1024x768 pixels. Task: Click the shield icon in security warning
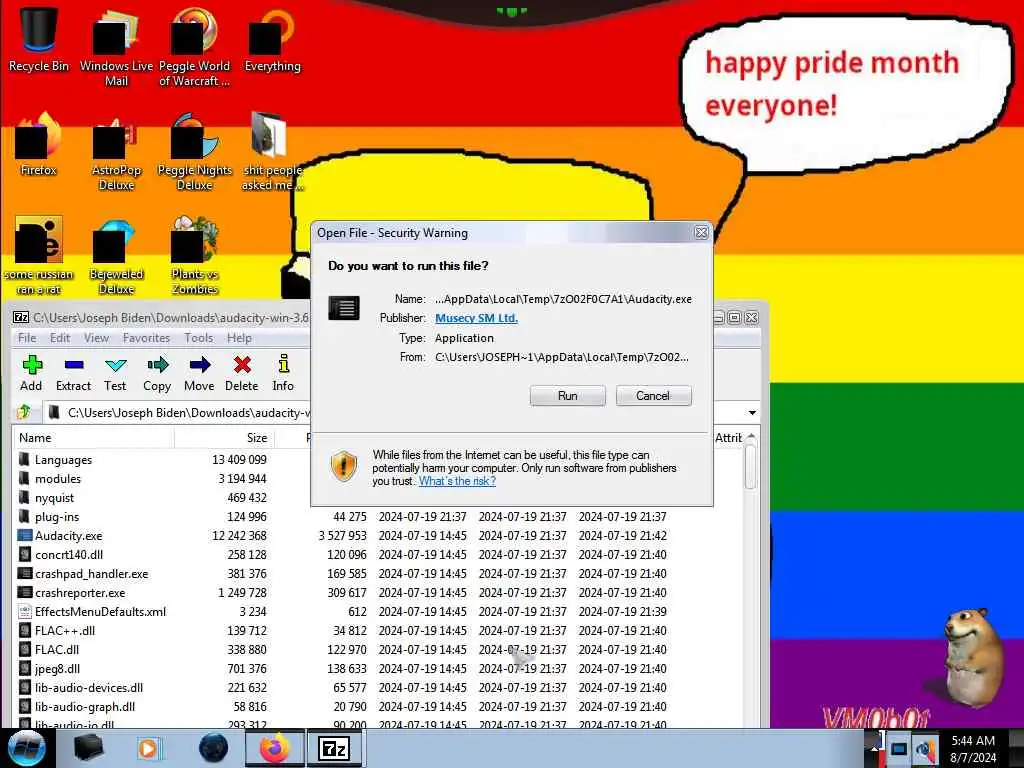pos(344,466)
